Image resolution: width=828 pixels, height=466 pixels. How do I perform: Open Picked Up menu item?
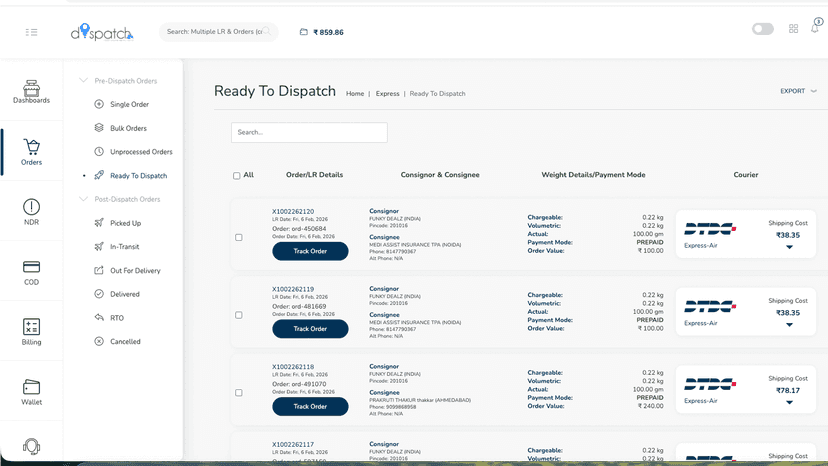pyautogui.click(x=125, y=223)
